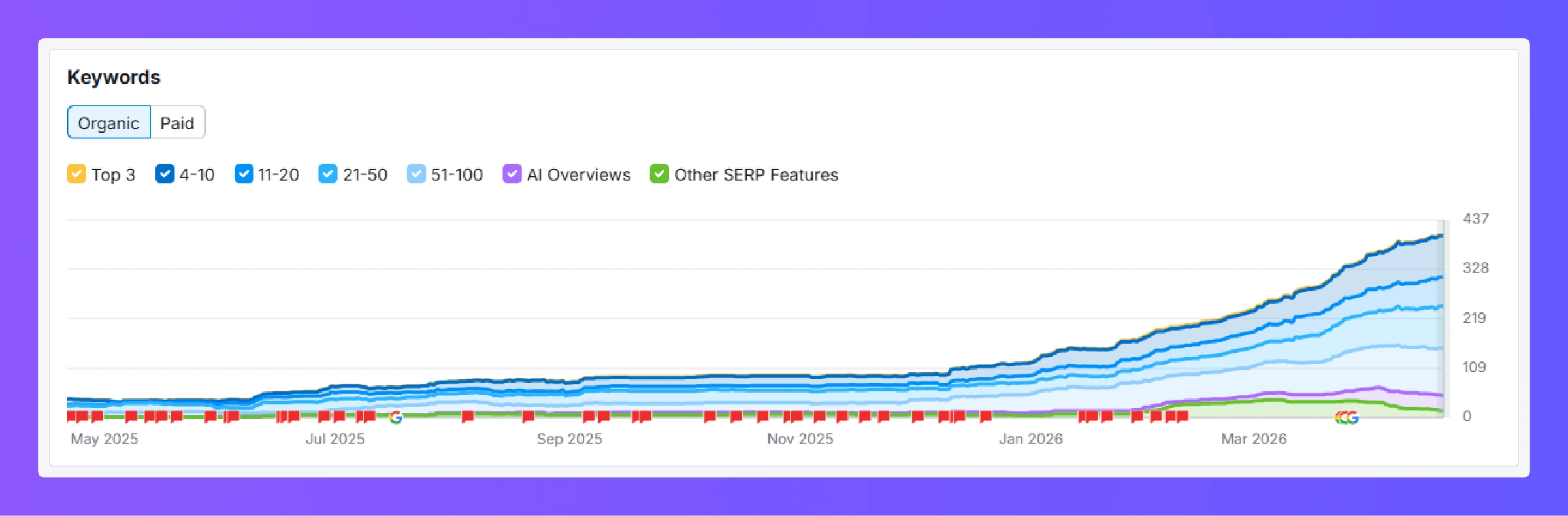The width and height of the screenshot is (1568, 516).
Task: Click the "May 2025" axis label
Action: point(105,439)
